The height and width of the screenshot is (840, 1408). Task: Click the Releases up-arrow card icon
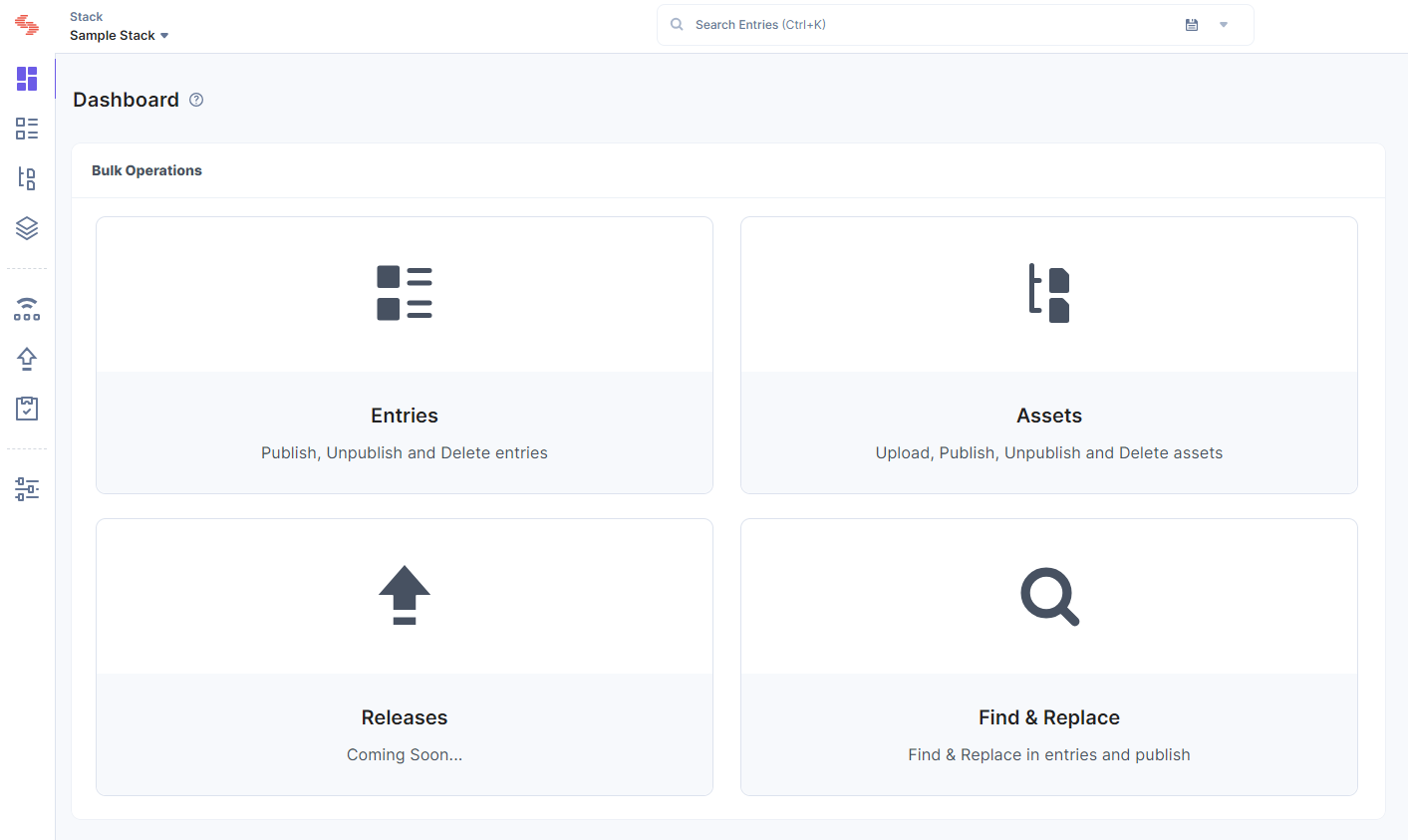click(x=405, y=595)
